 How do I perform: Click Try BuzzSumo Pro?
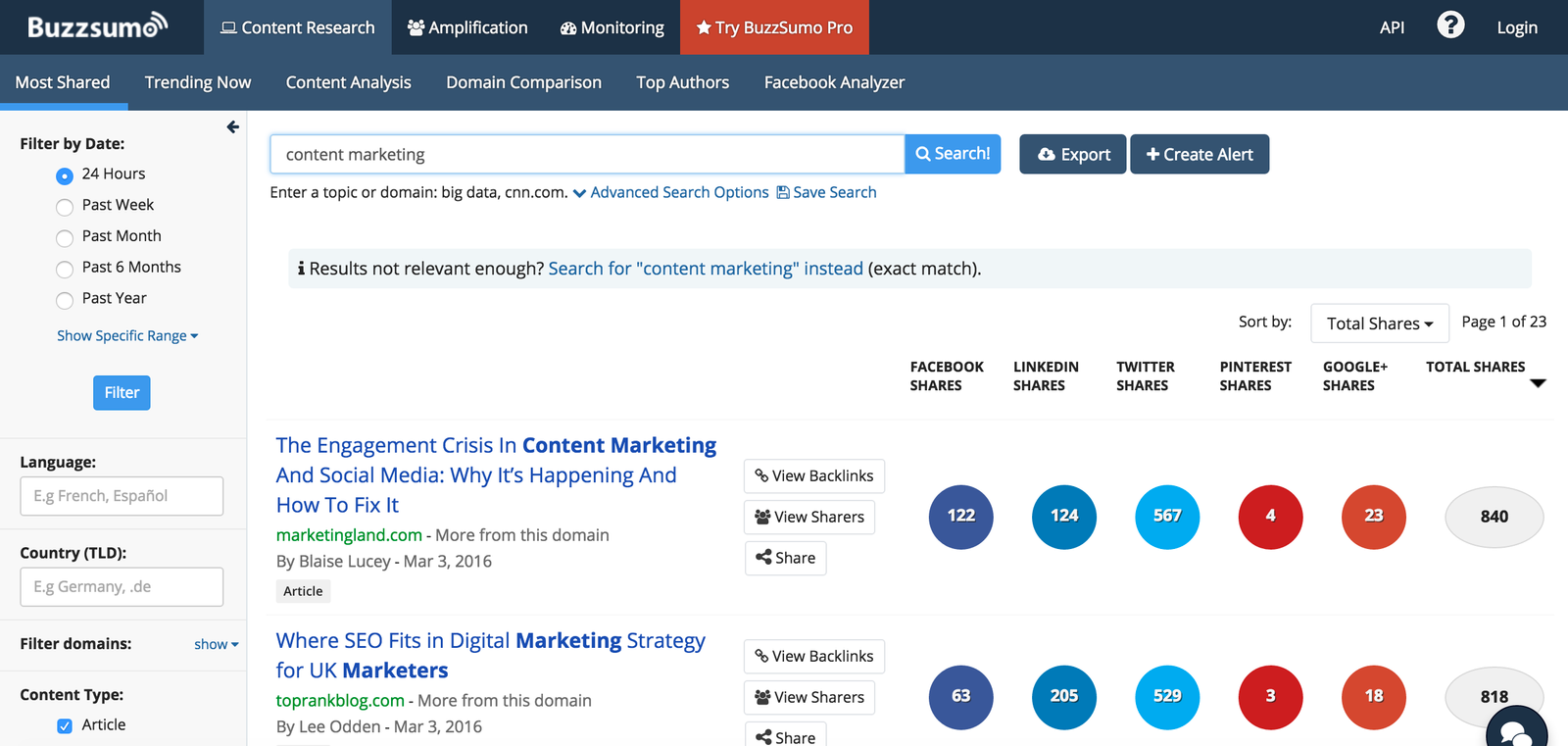pos(774,27)
